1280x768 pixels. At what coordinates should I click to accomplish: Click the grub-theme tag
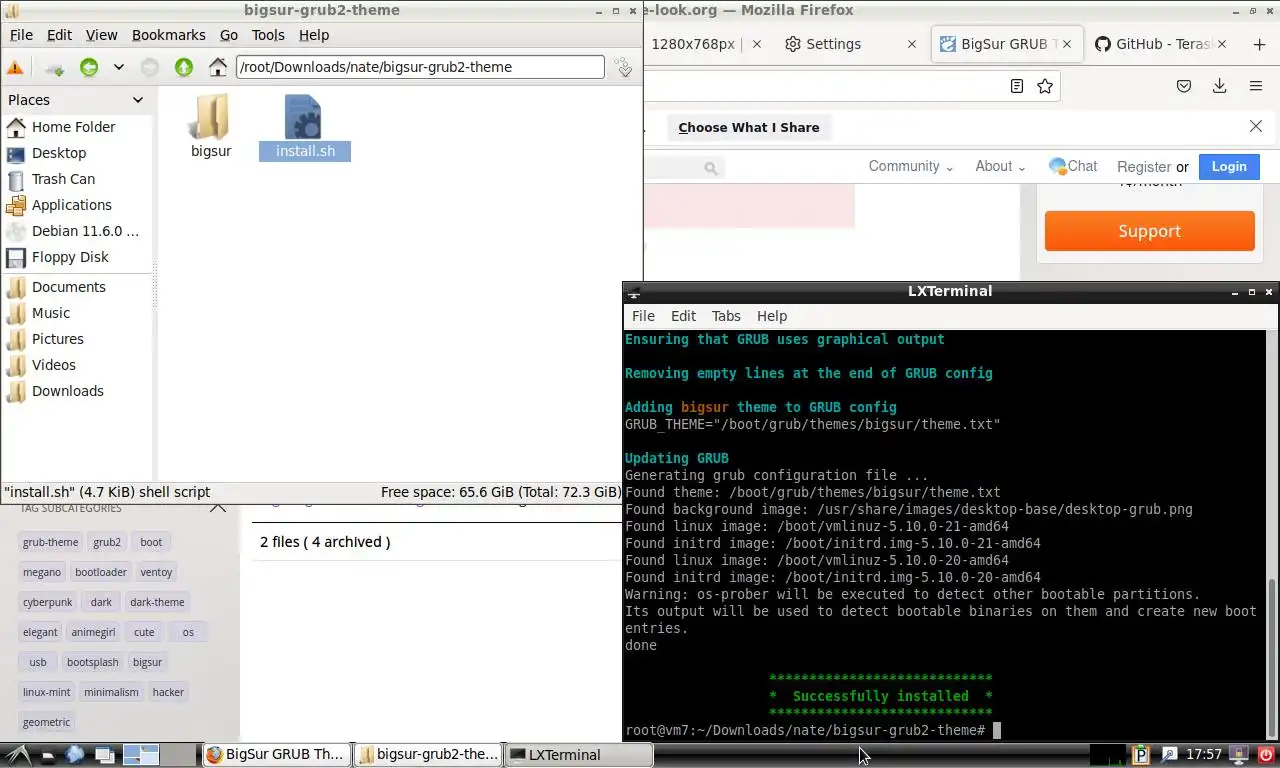tap(50, 542)
